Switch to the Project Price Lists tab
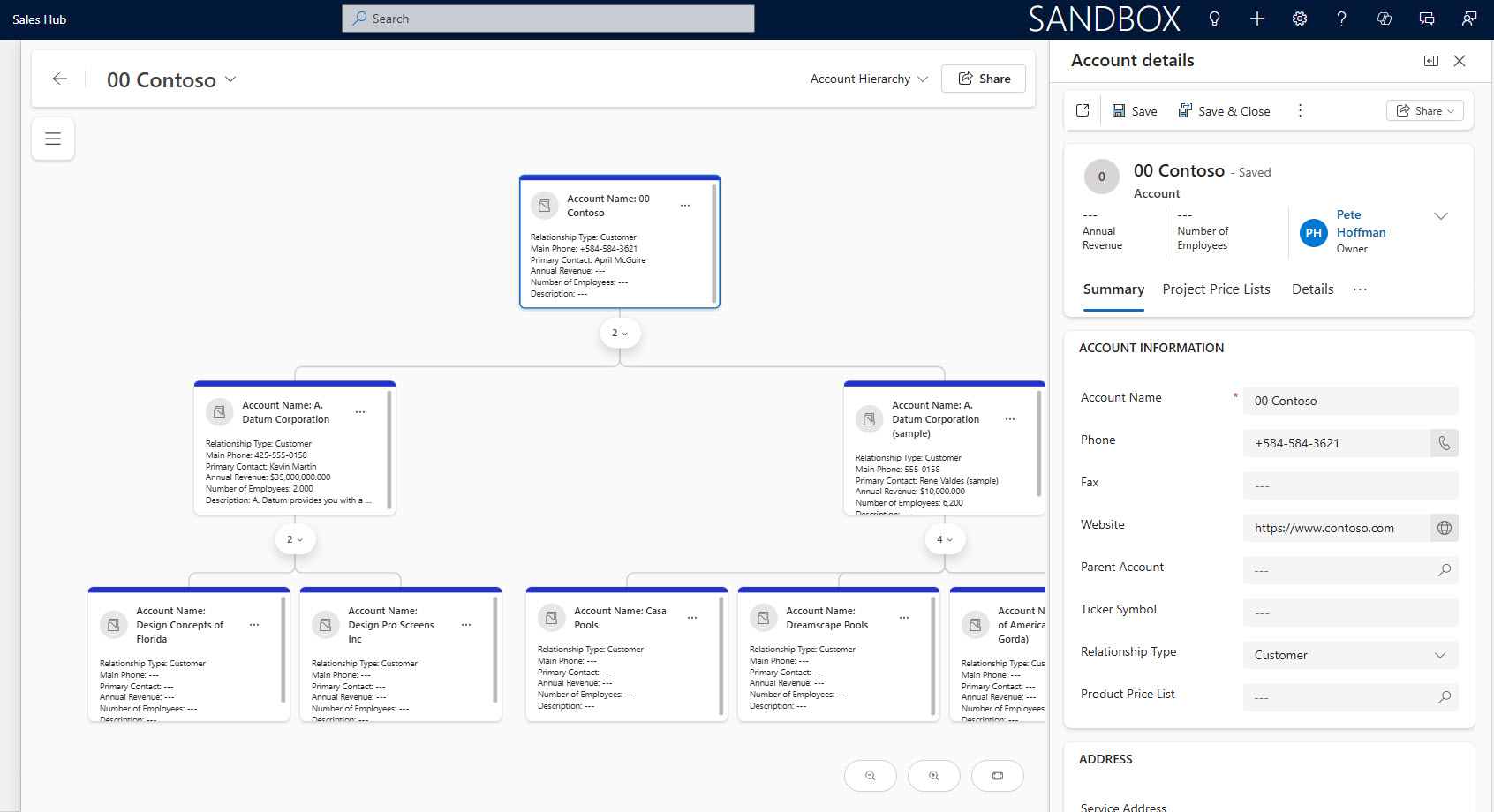This screenshot has width=1494, height=812. [1216, 289]
